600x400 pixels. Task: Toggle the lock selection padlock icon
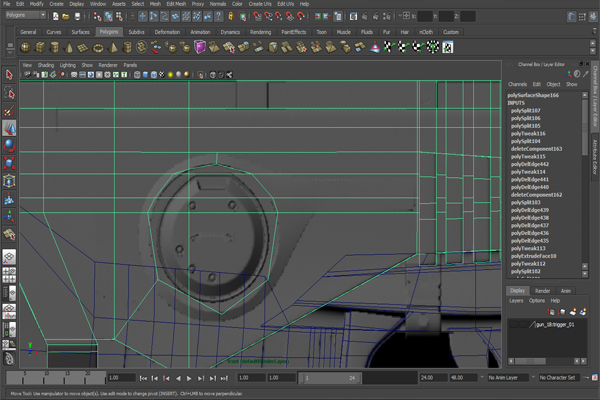(x=231, y=16)
